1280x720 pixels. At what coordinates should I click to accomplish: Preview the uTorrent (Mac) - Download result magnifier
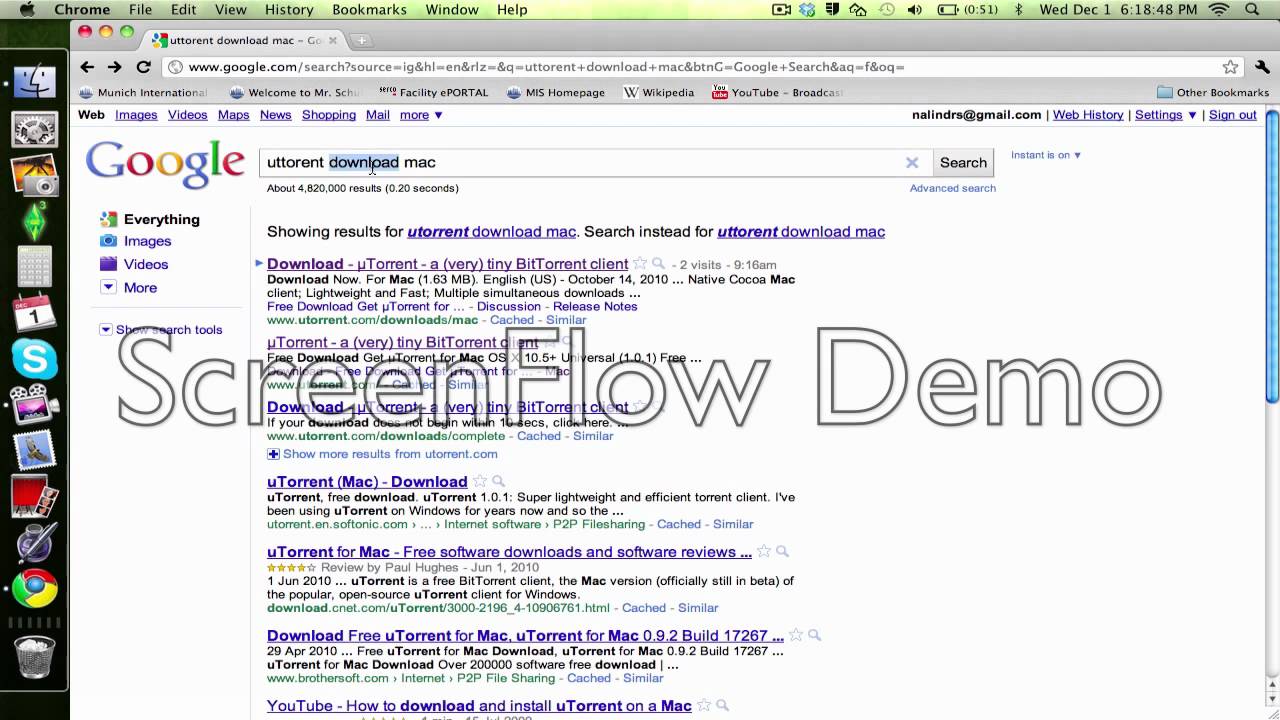pyautogui.click(x=498, y=482)
